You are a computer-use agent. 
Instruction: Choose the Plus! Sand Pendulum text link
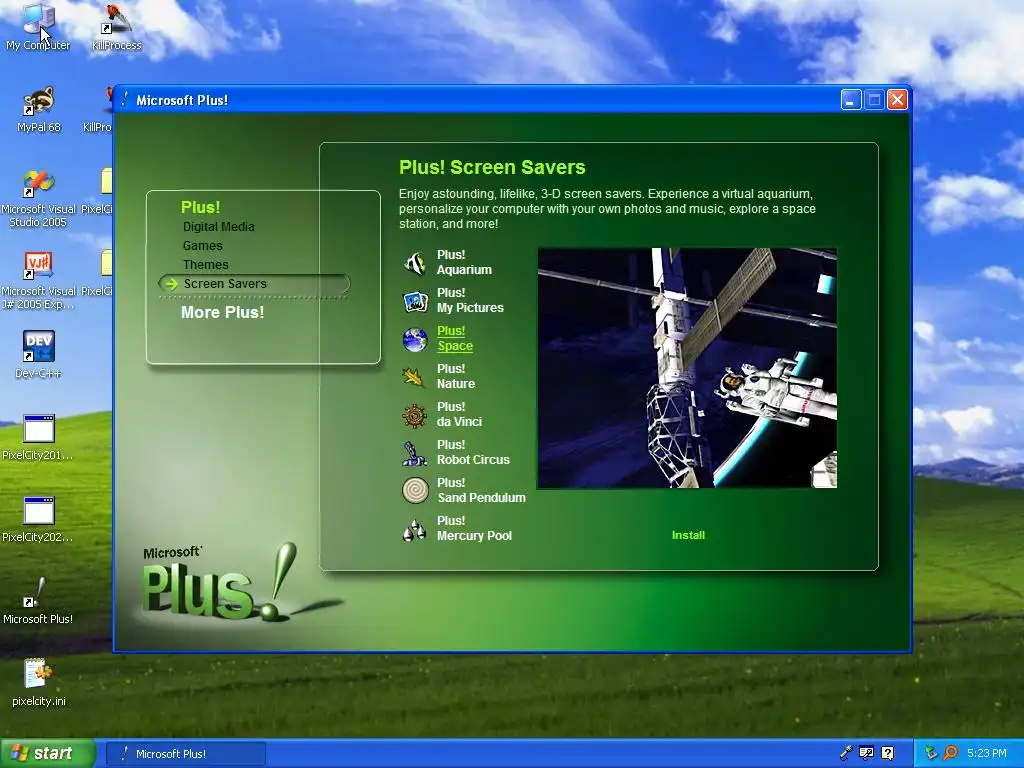[481, 490]
